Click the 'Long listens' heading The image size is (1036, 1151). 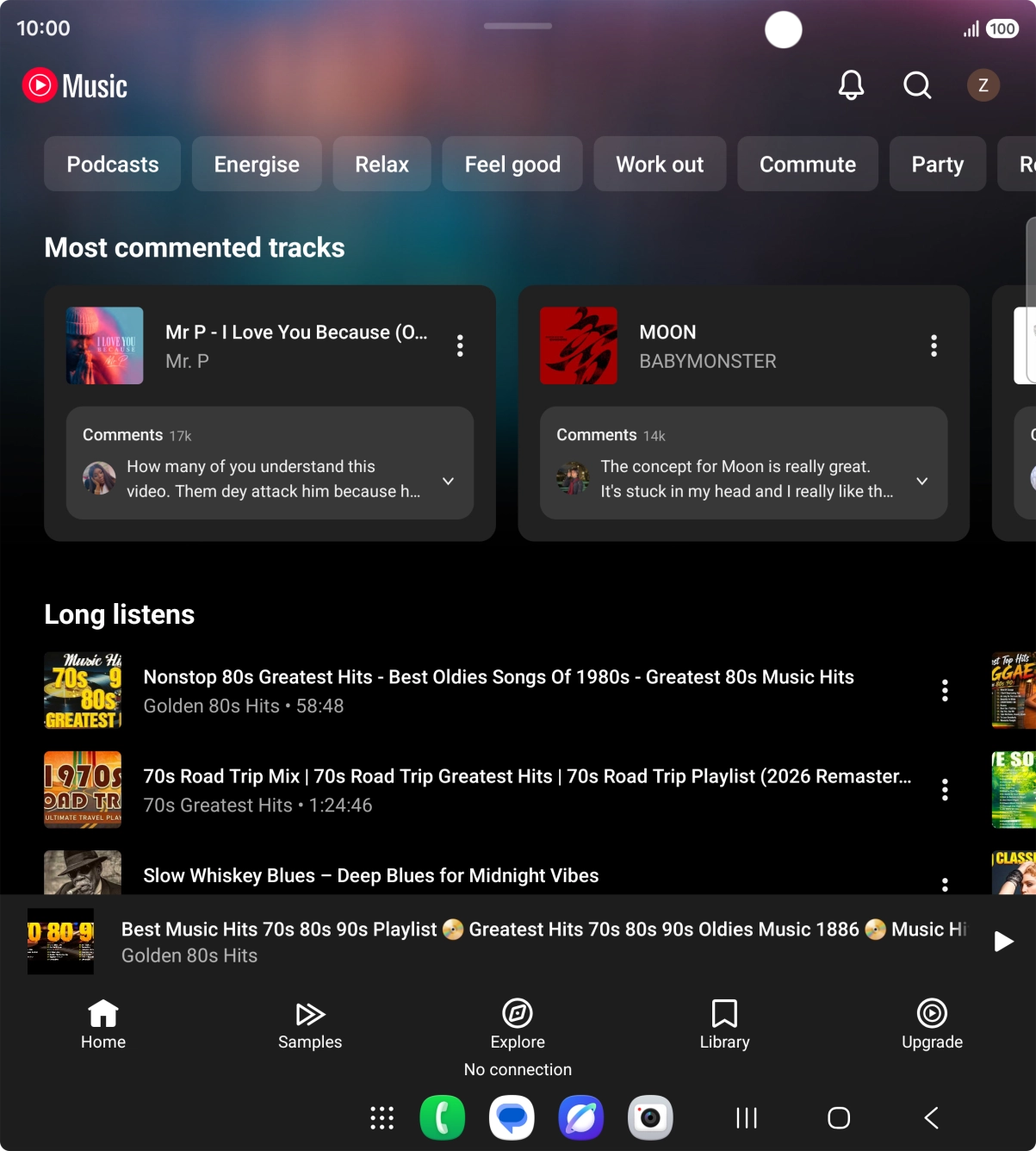click(x=120, y=614)
